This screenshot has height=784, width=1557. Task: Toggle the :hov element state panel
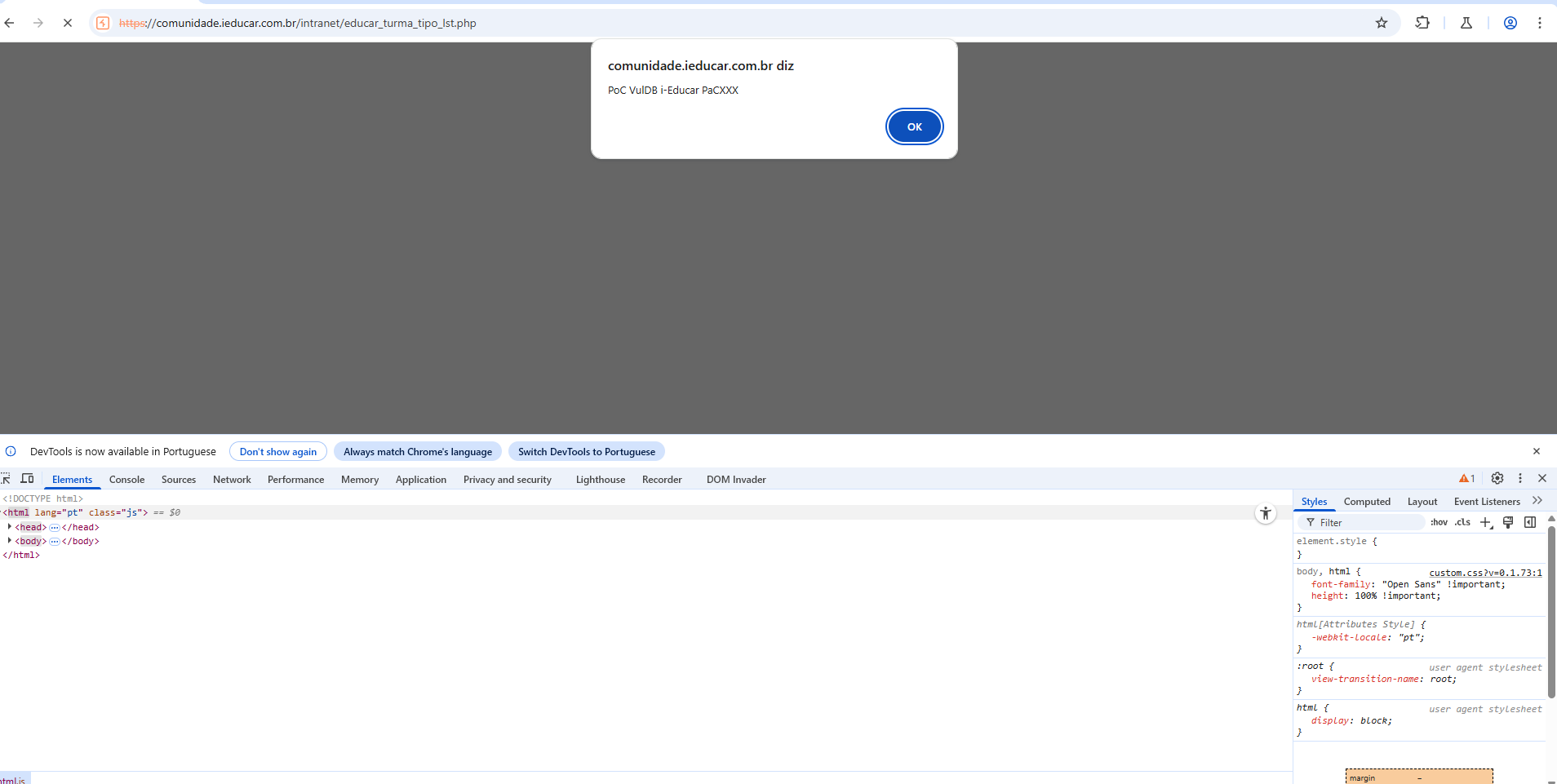point(1439,522)
